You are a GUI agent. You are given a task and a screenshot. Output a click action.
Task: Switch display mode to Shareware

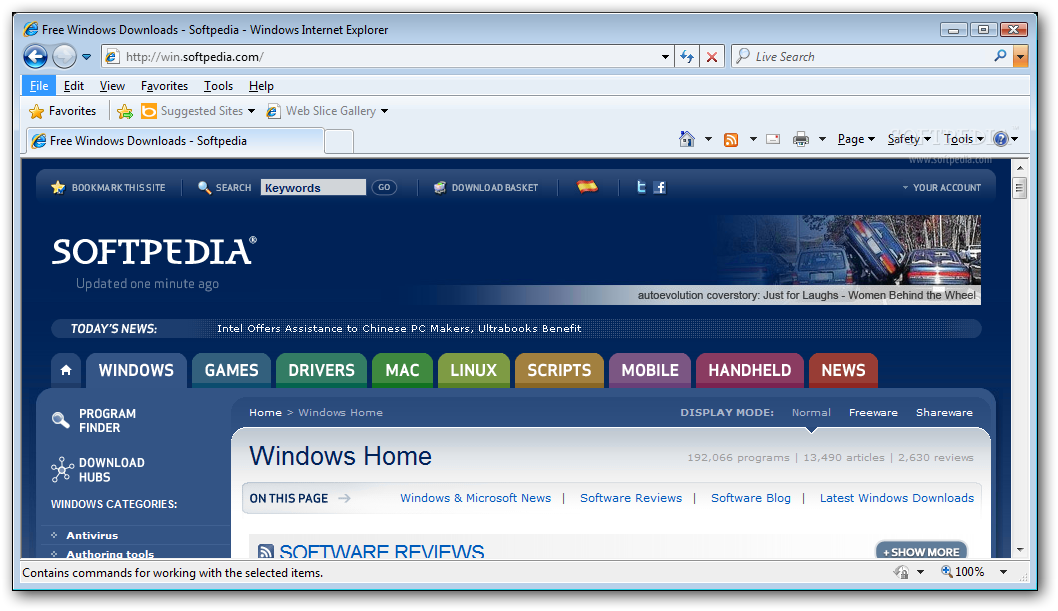point(944,412)
